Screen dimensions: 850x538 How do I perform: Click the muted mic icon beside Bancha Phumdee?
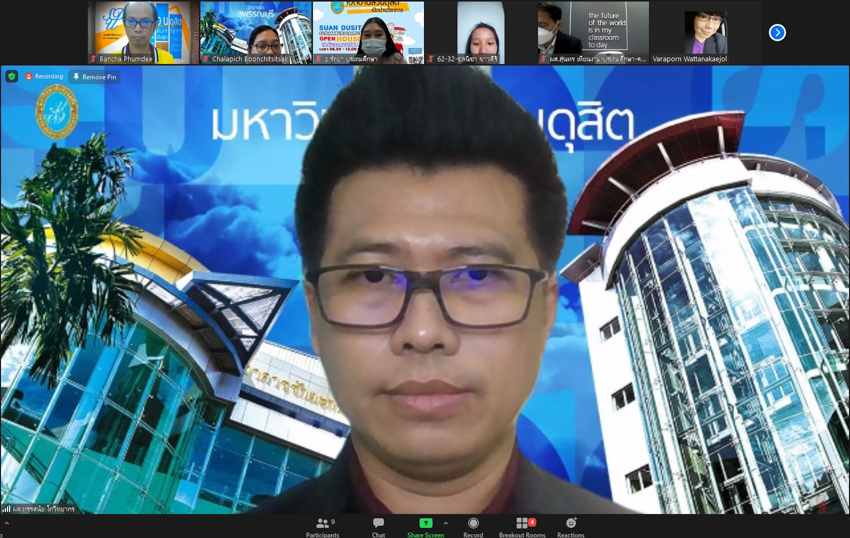click(94, 59)
